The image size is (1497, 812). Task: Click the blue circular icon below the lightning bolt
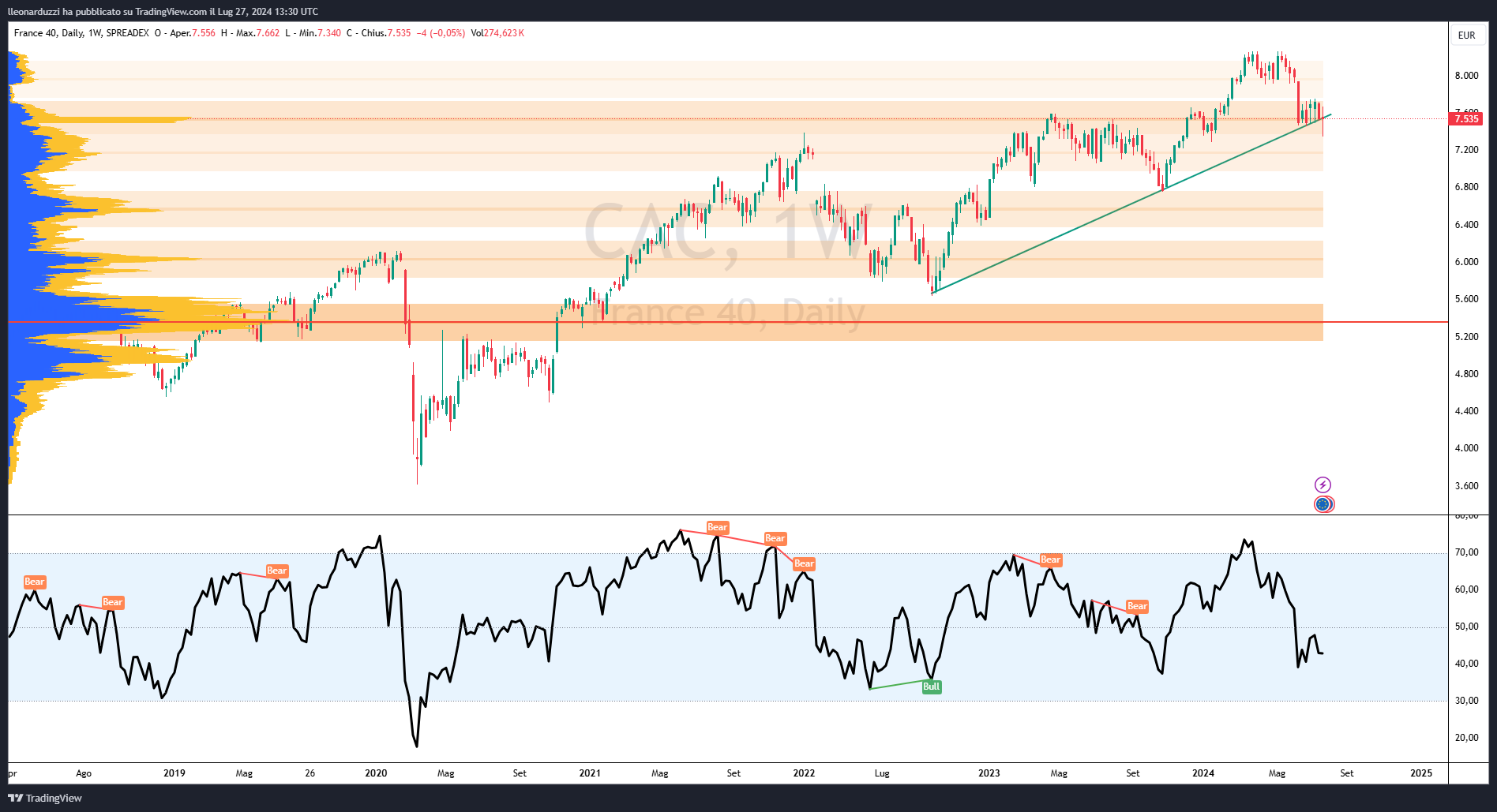[x=1323, y=504]
